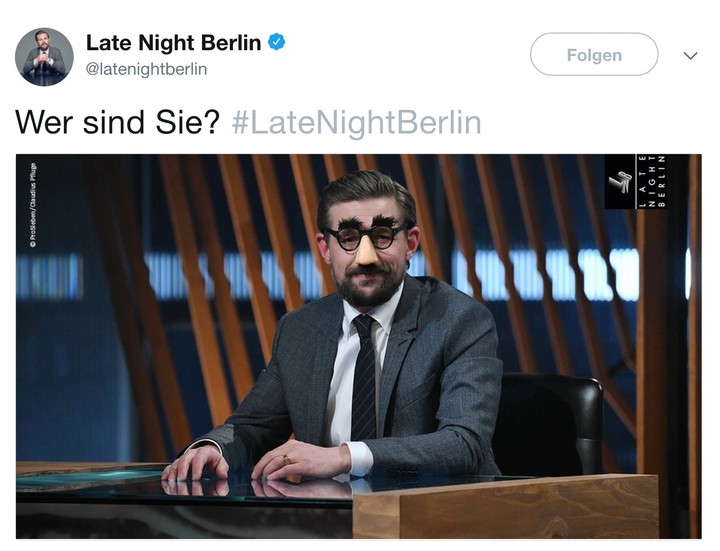
Task: Open the #LateNightBerlin hashtag link
Action: (356, 123)
